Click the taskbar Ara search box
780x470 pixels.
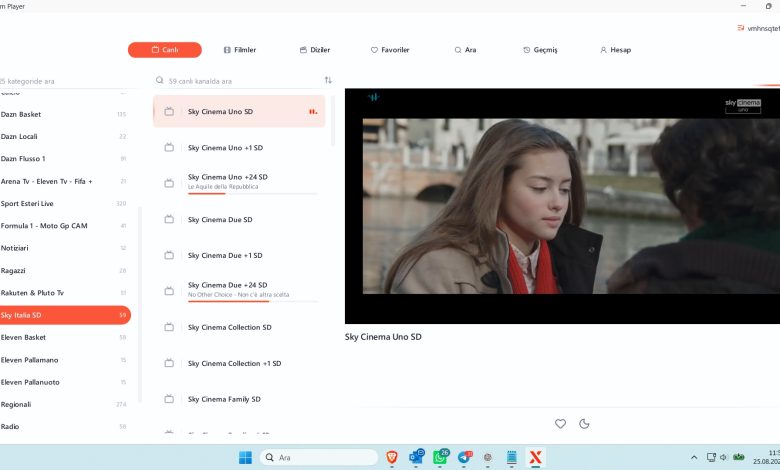(319, 458)
